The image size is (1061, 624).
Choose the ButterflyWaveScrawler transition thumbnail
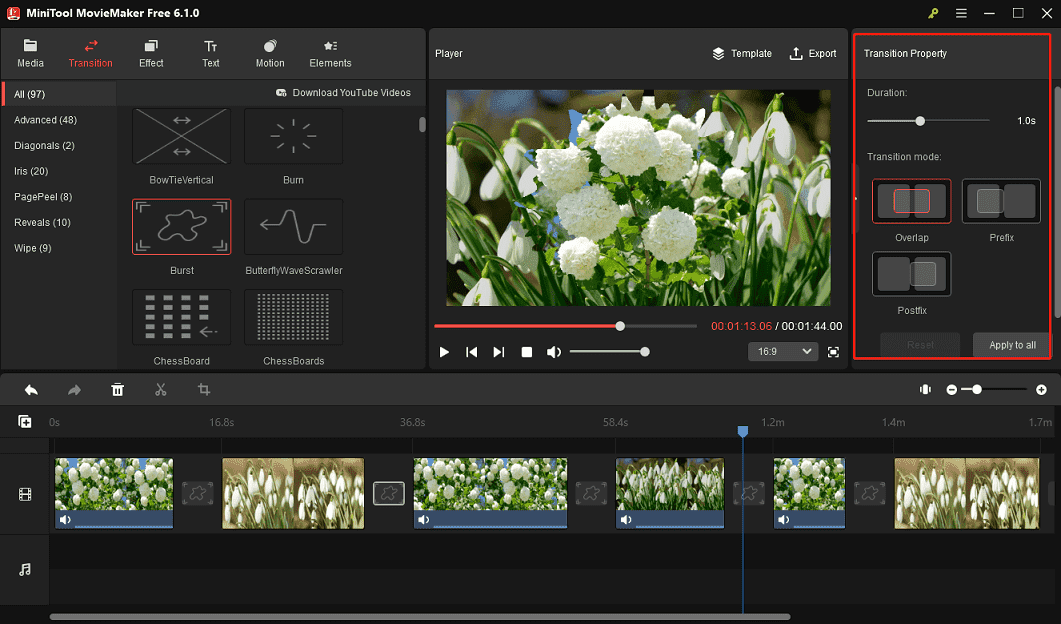pos(294,227)
